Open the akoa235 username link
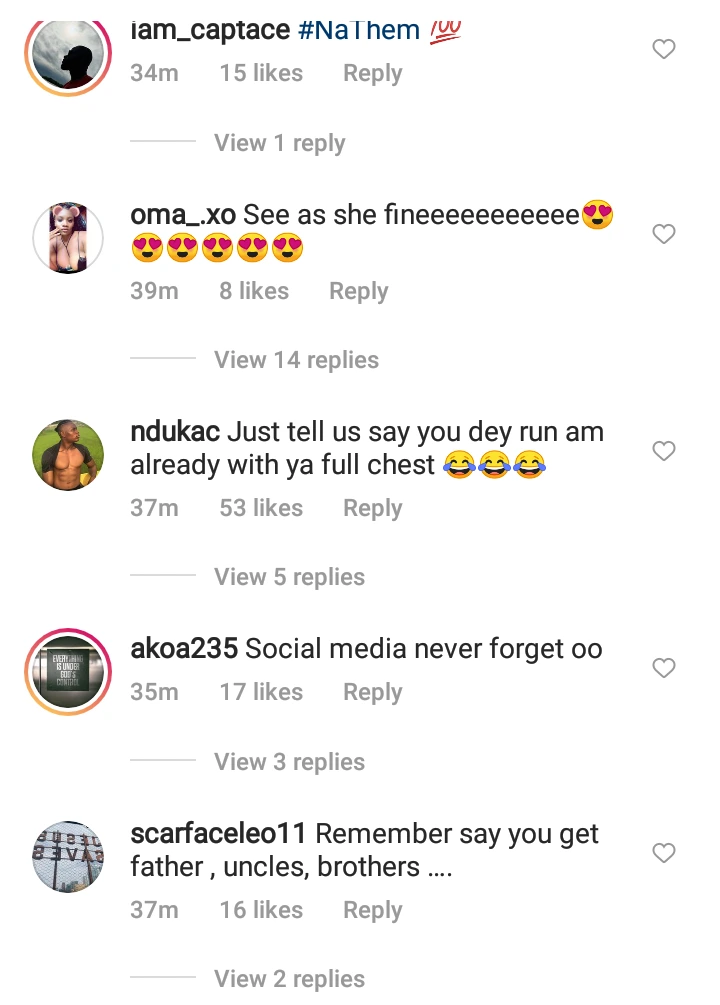Image resolution: width=720 pixels, height=1005 pixels. pyautogui.click(x=184, y=649)
